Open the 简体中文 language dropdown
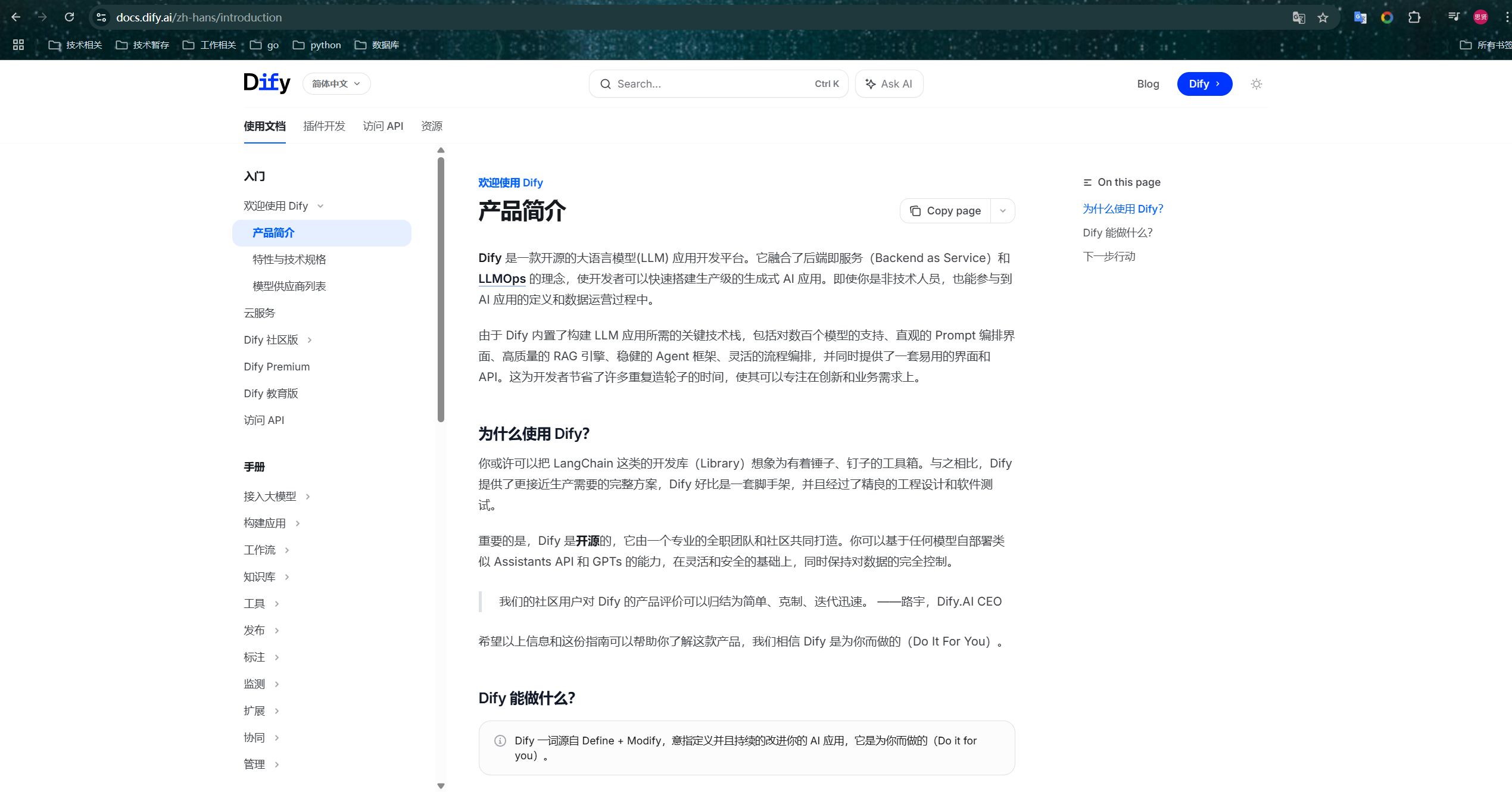 click(x=336, y=84)
